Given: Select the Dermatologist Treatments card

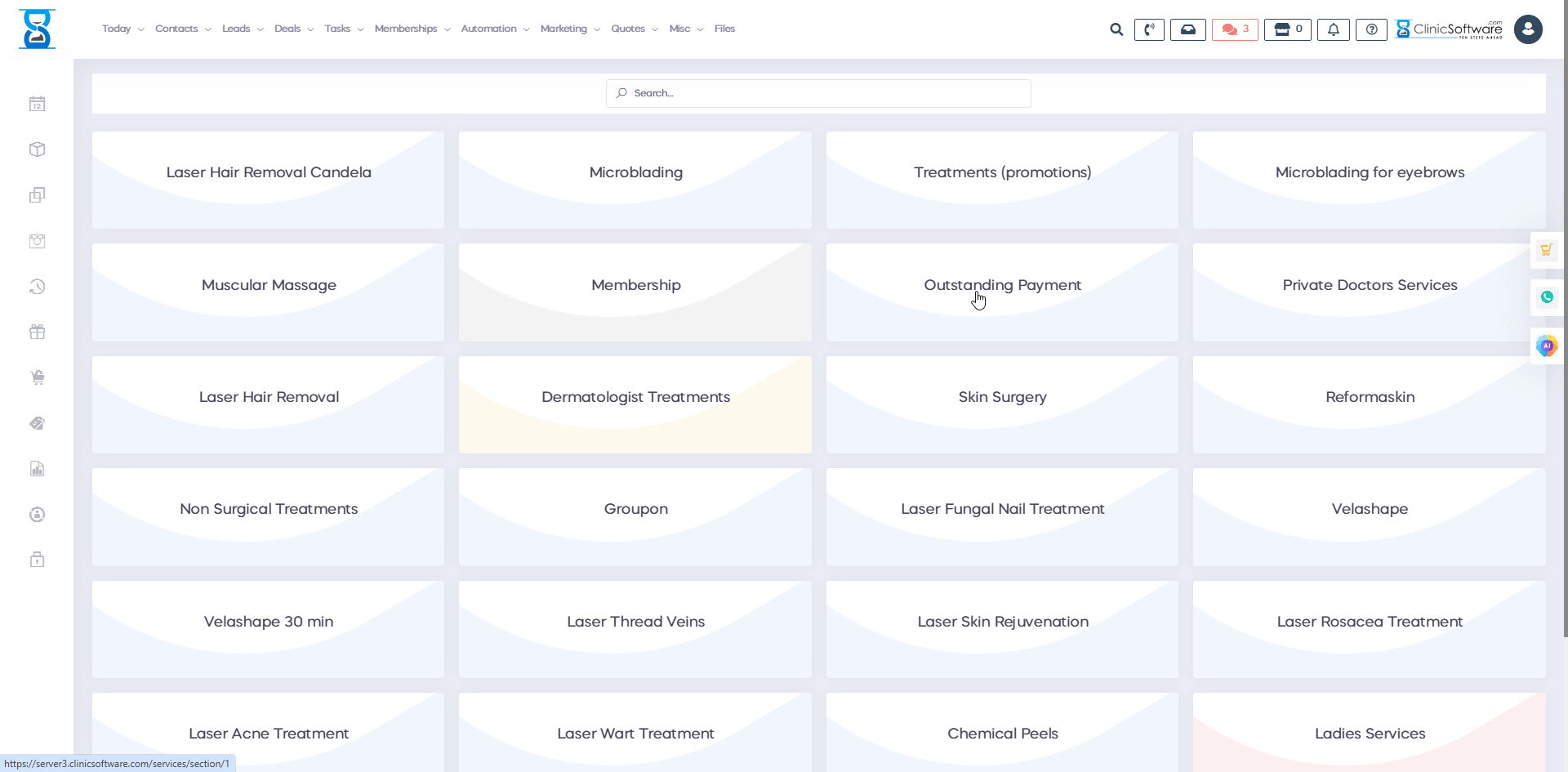Looking at the screenshot, I should (x=635, y=397).
